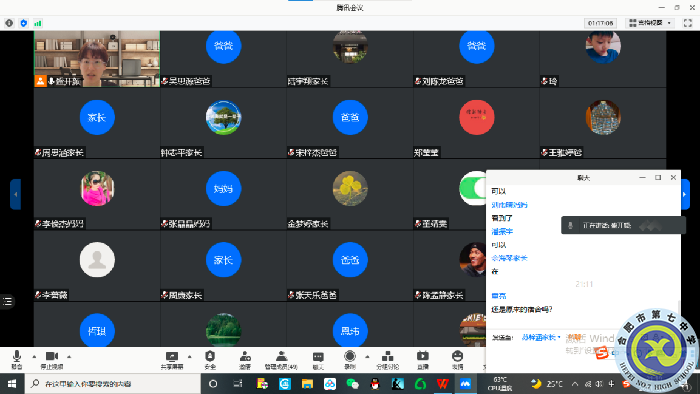This screenshot has width=700, height=394.
Task: Select the tree avatar participant tile
Action: [223, 123]
